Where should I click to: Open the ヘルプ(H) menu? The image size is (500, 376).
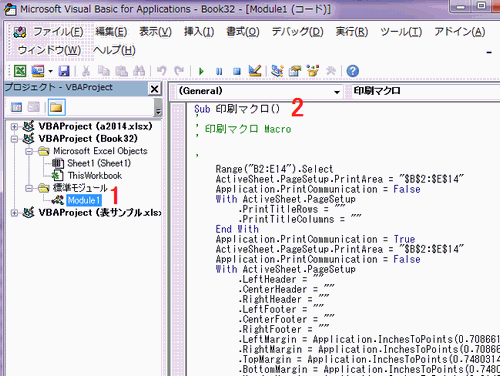coord(114,50)
